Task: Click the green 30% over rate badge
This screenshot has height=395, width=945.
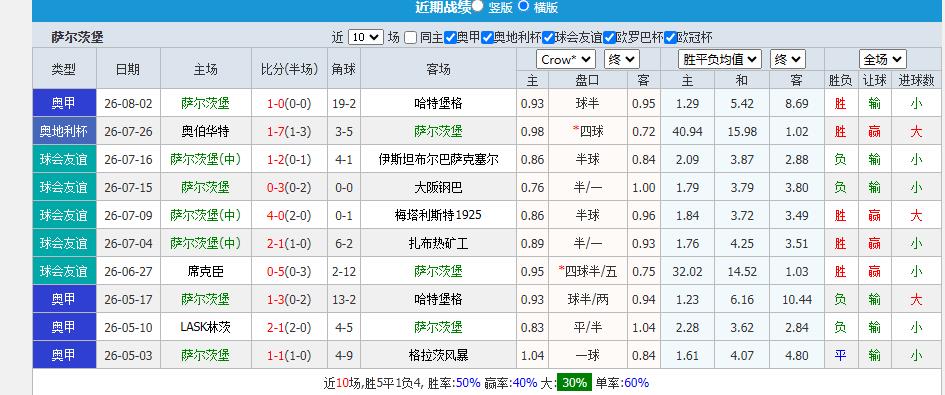Action: [574, 382]
